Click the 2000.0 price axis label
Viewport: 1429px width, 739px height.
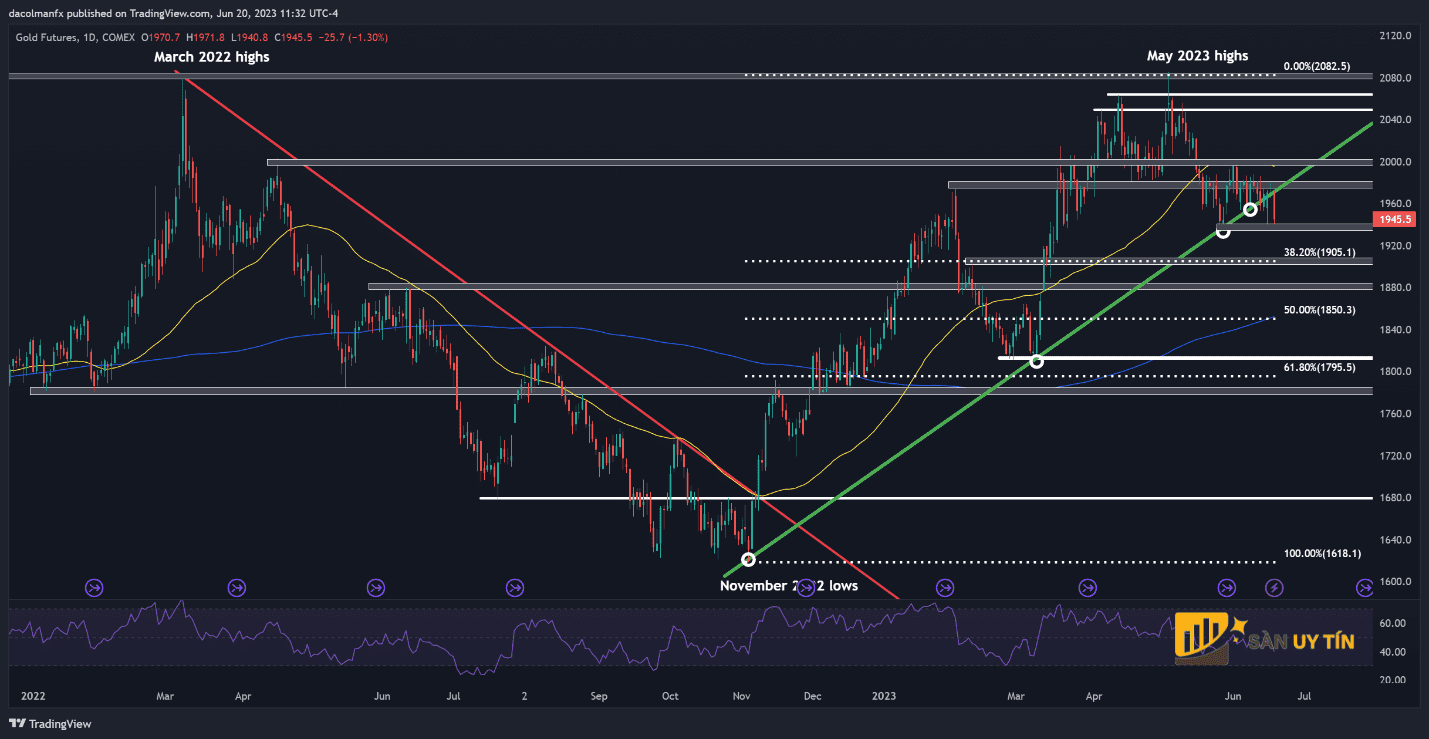pyautogui.click(x=1393, y=162)
